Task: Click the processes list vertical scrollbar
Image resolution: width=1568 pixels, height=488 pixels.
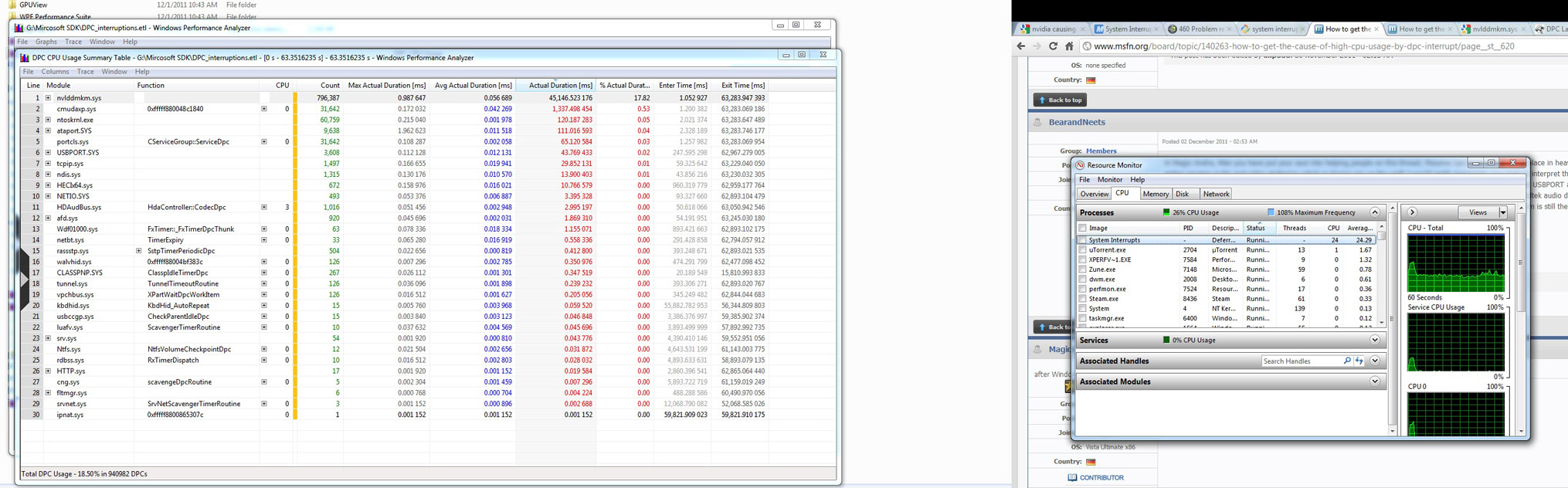Action: pos(1382,274)
